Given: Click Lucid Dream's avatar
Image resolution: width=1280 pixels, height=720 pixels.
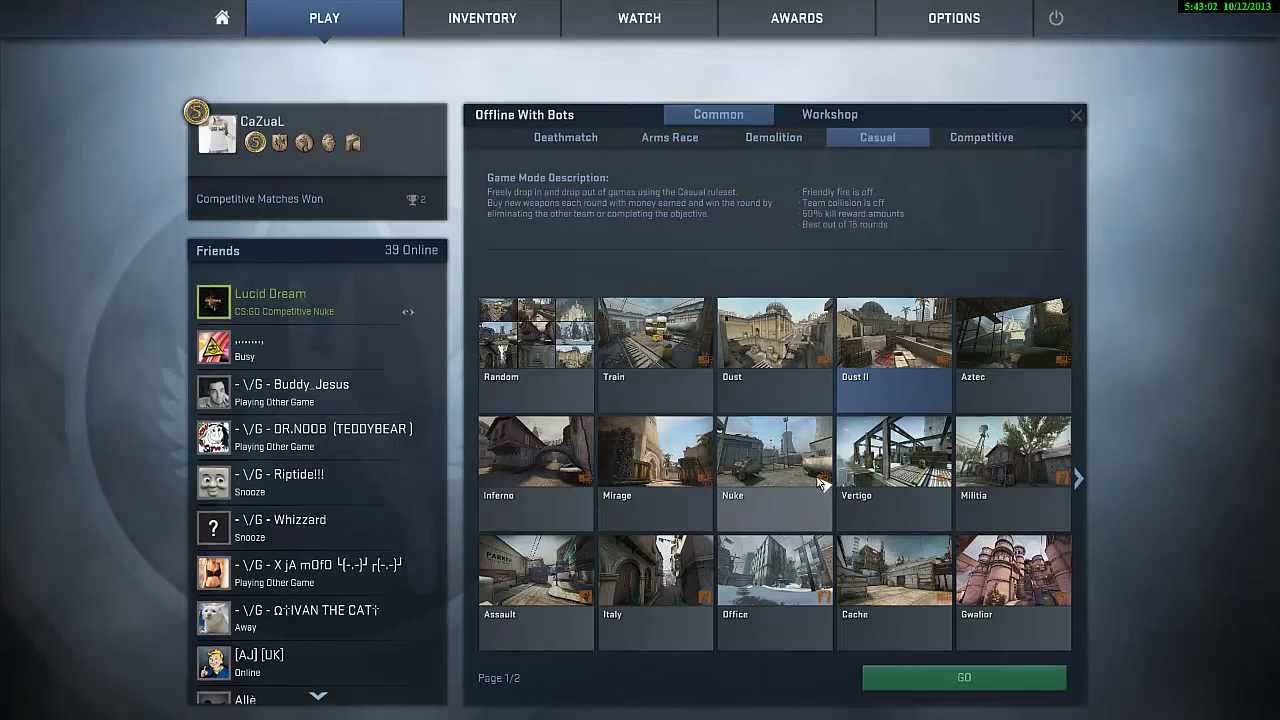Looking at the screenshot, I should pos(213,302).
